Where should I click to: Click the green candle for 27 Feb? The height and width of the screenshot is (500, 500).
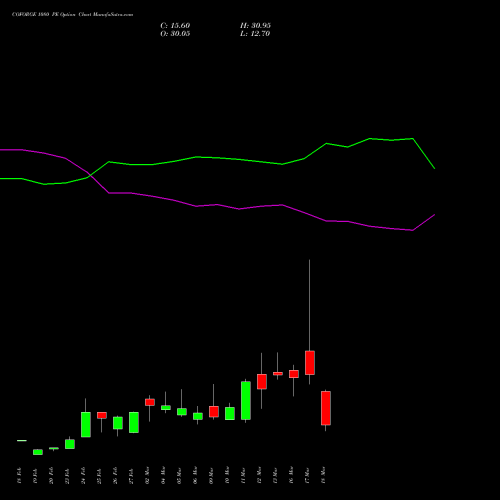coord(134,422)
